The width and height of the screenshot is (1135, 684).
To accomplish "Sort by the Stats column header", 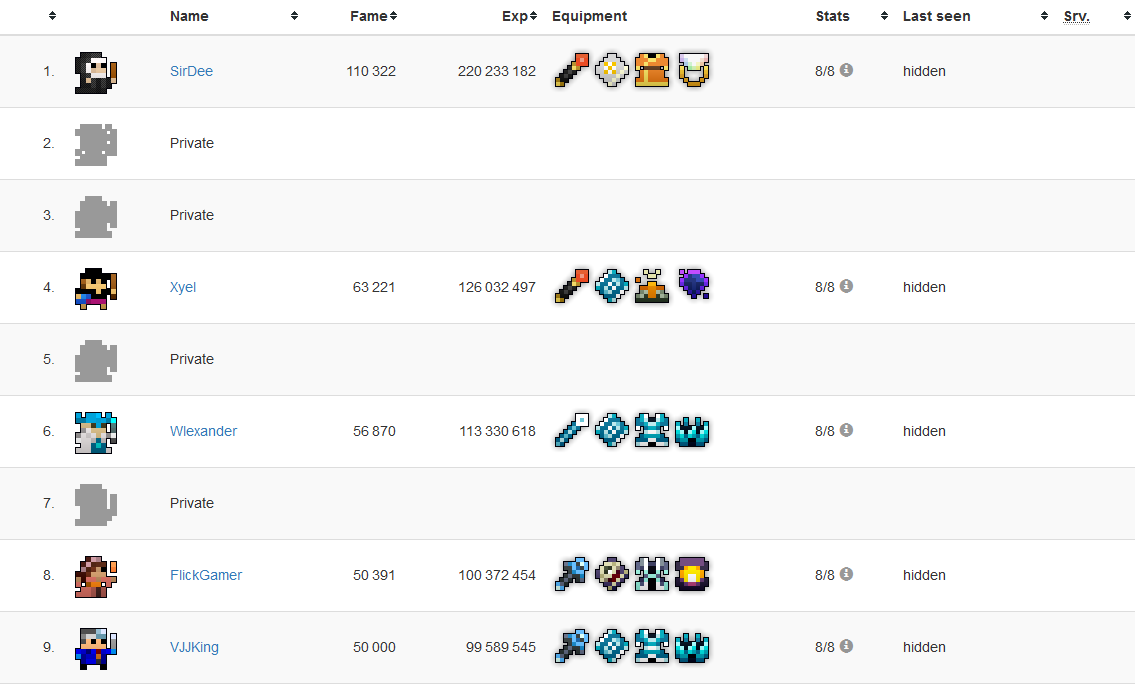I will point(832,16).
